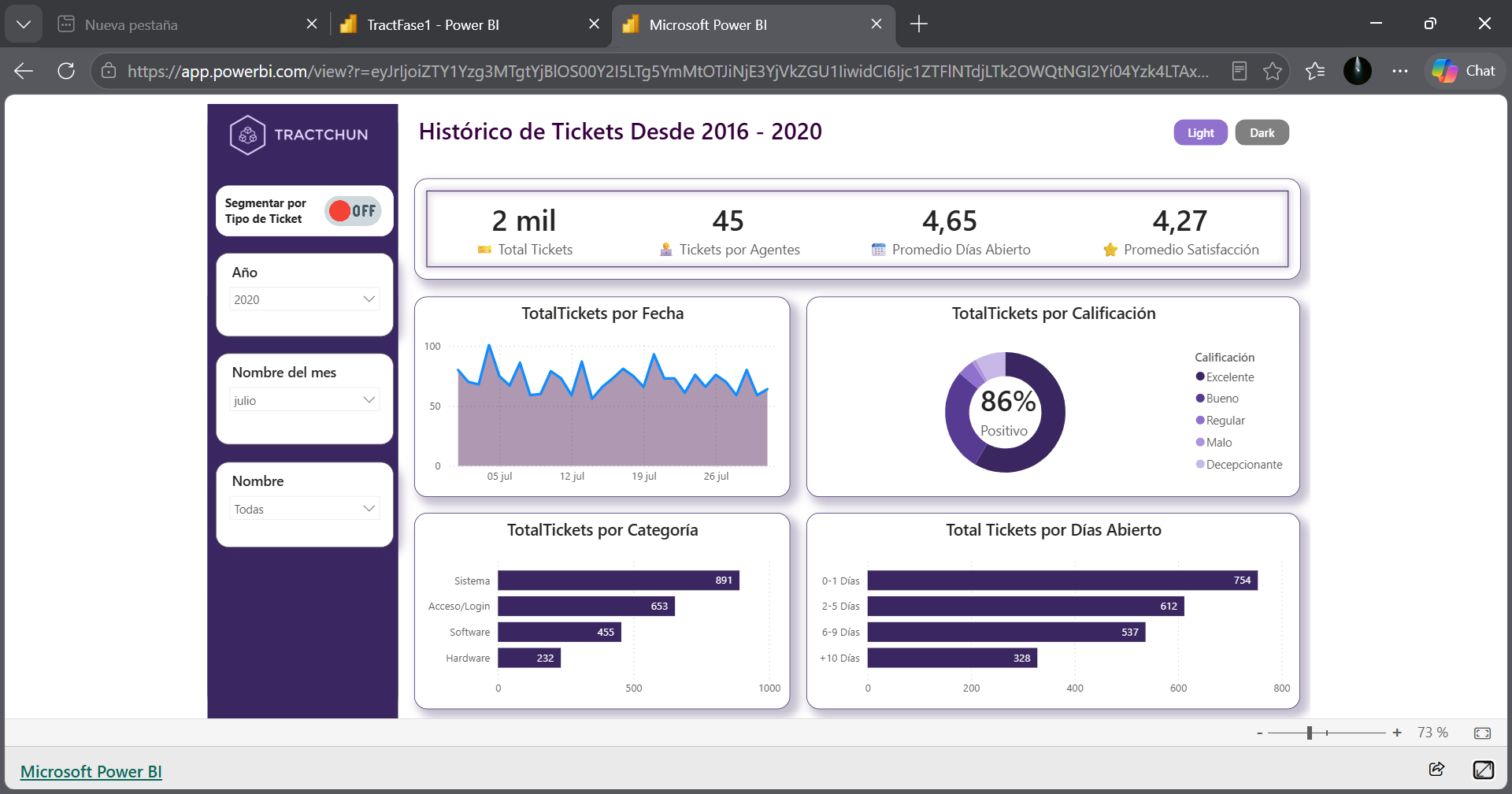This screenshot has width=1512, height=794.
Task: Click the browser address bar URL
Action: [668, 71]
